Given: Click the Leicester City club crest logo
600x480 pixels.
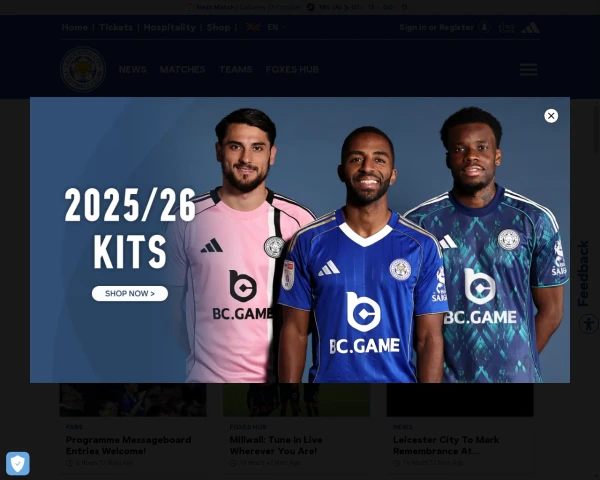Looking at the screenshot, I should (83, 69).
